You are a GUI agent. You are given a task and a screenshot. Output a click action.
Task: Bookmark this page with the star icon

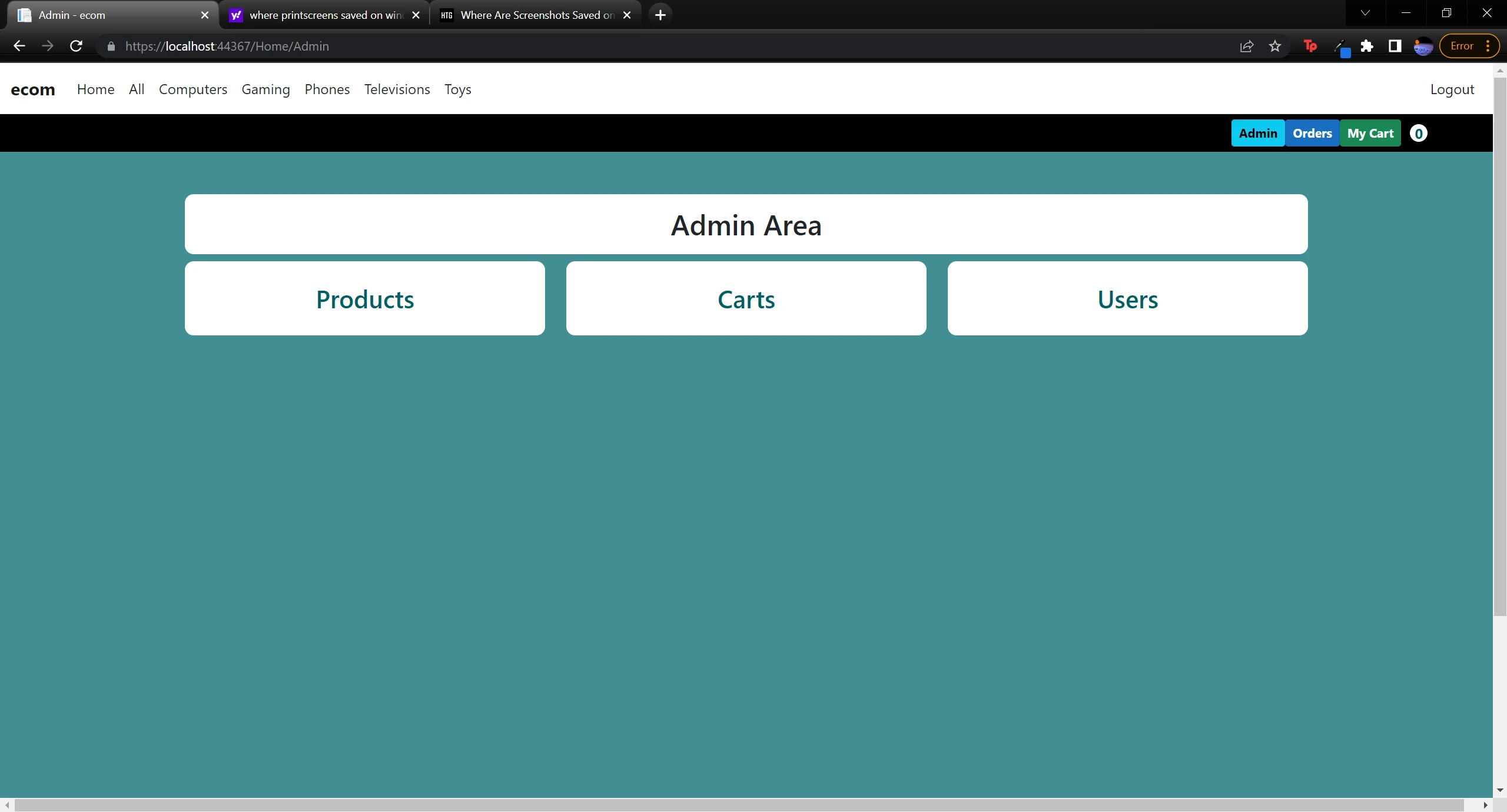tap(1275, 46)
